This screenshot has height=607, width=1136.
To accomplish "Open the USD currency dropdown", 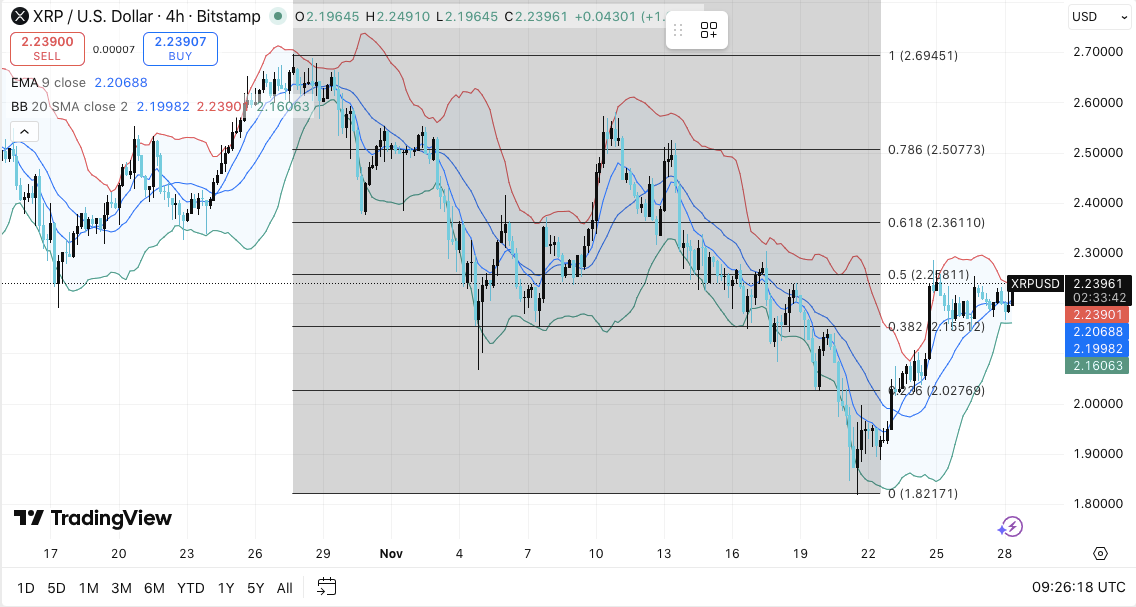I will tap(1093, 16).
